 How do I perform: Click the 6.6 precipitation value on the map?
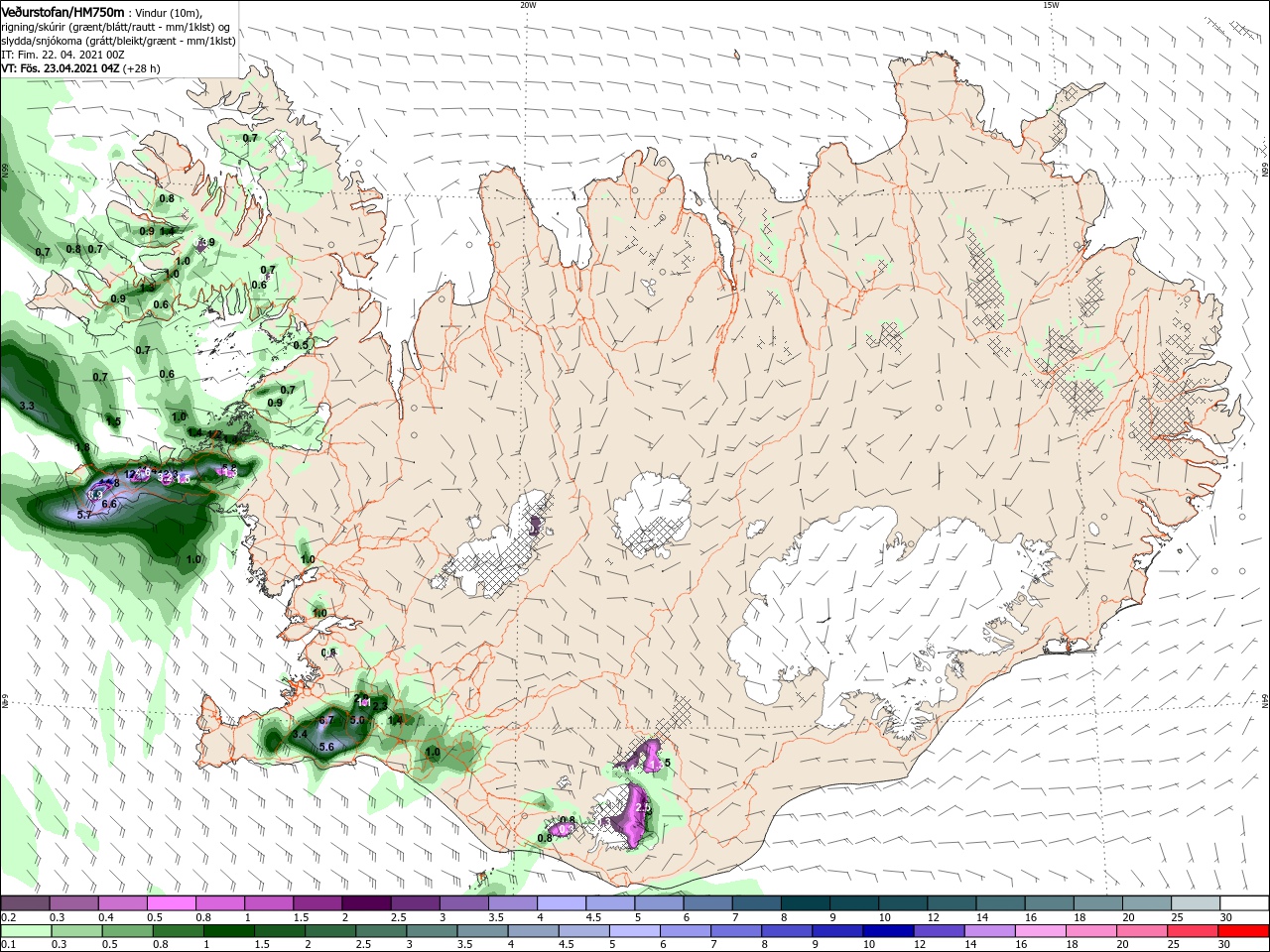(109, 504)
